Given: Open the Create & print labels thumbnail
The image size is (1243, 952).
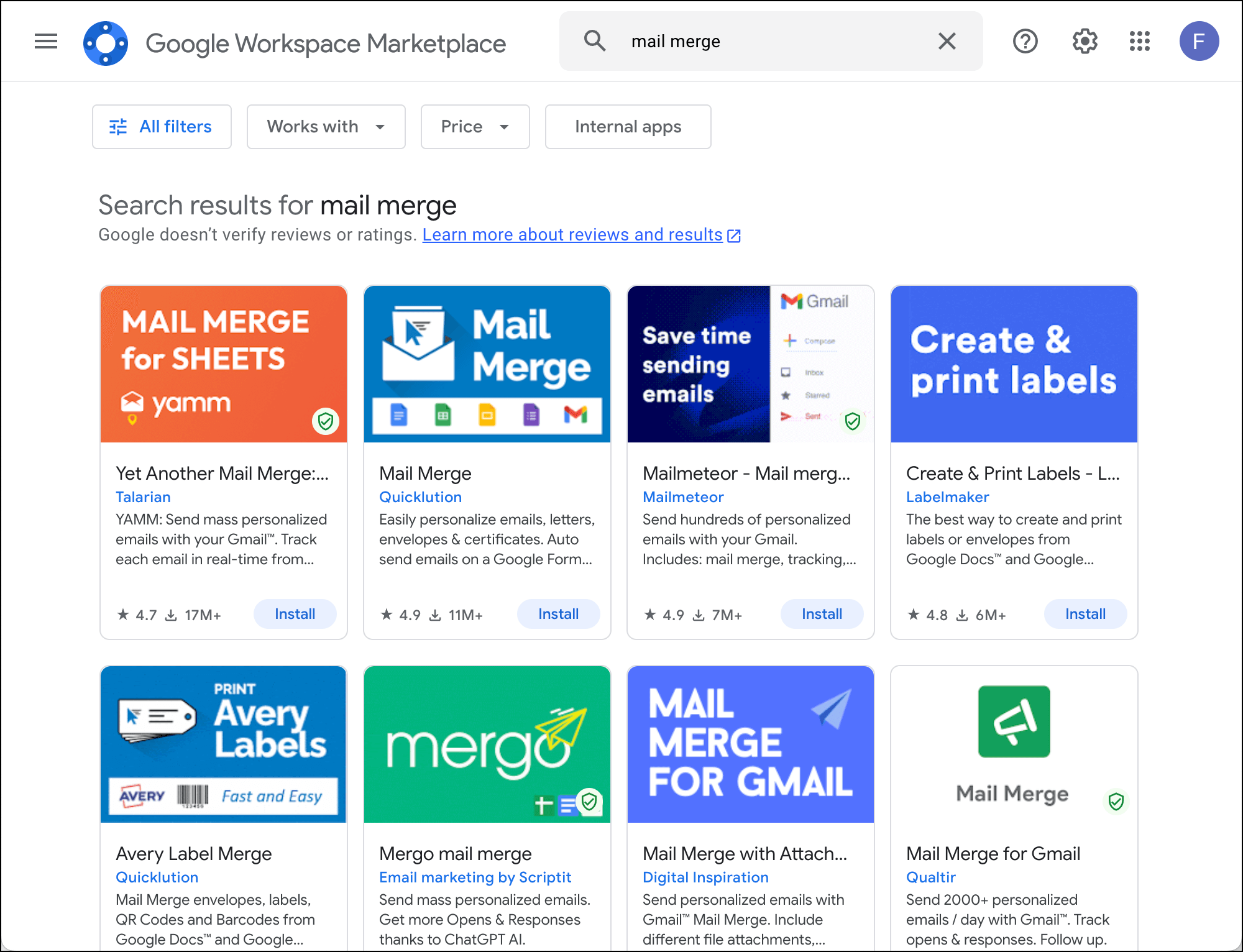Looking at the screenshot, I should tap(1014, 364).
